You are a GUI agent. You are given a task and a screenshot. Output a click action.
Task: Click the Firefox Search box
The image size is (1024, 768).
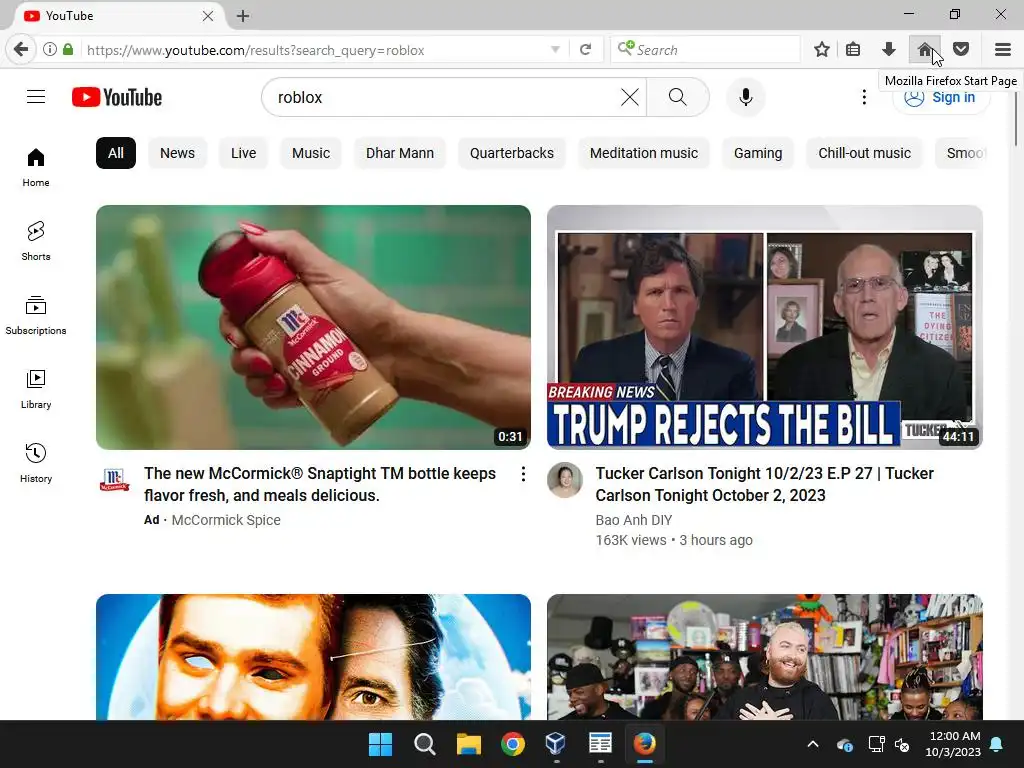[705, 50]
